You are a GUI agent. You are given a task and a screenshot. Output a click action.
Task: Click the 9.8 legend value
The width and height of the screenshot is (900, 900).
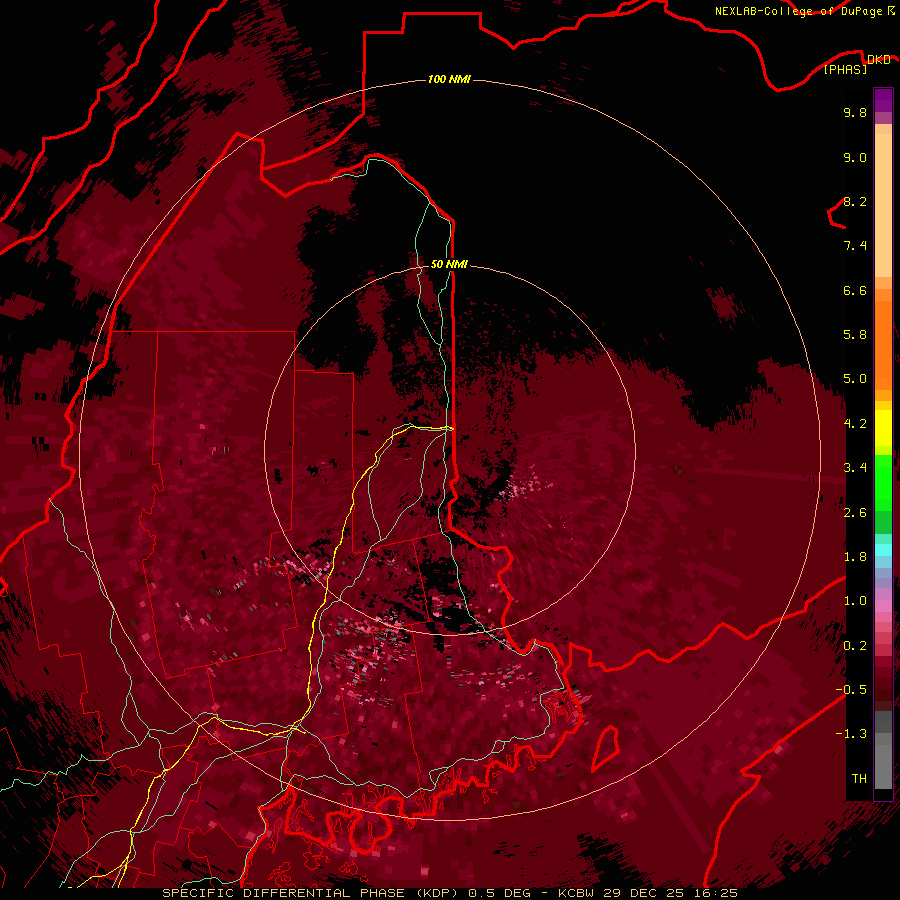coord(855,112)
